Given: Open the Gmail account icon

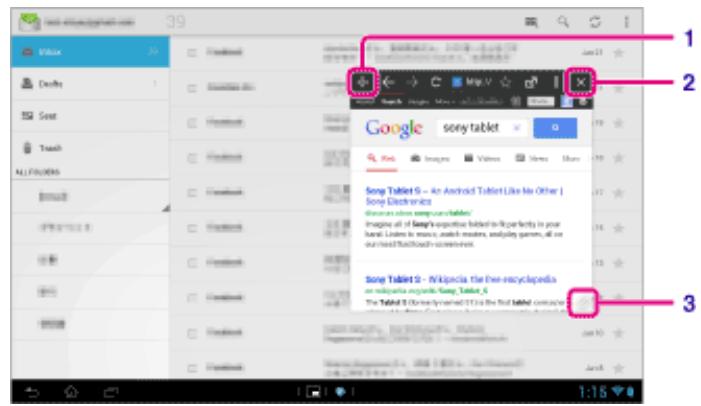Looking at the screenshot, I should tap(30, 22).
